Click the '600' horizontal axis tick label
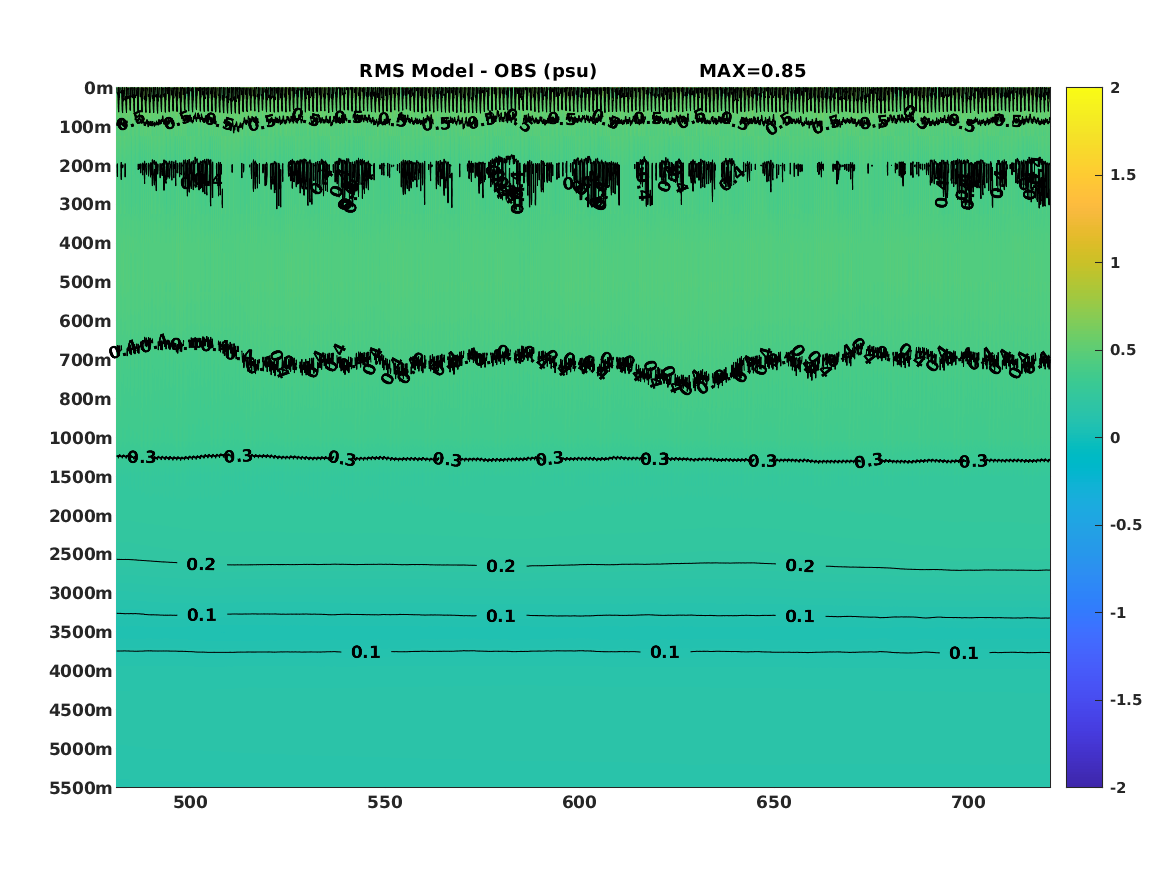Image resolution: width=1167 pixels, height=875 pixels. [x=579, y=802]
